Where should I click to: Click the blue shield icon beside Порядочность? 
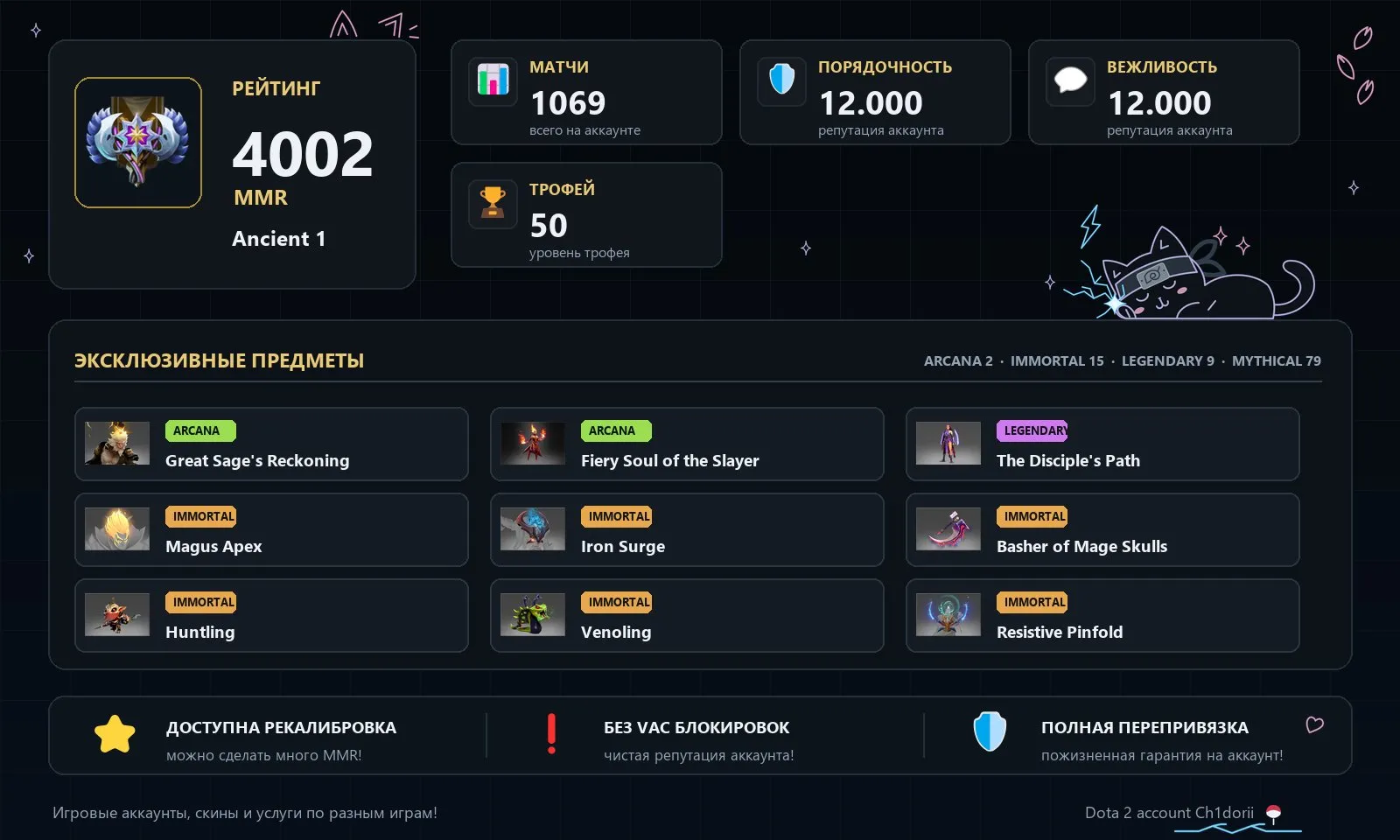click(781, 81)
